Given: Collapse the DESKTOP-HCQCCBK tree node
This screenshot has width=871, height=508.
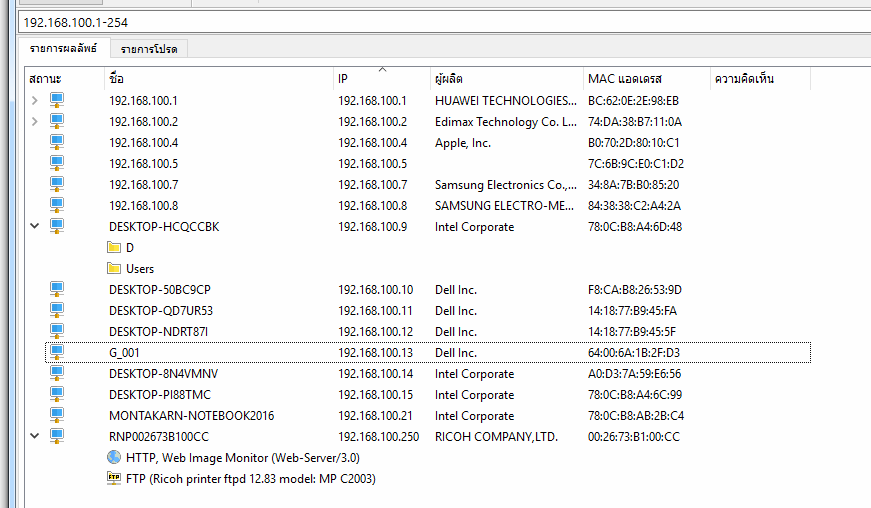Looking at the screenshot, I should 35,226.
